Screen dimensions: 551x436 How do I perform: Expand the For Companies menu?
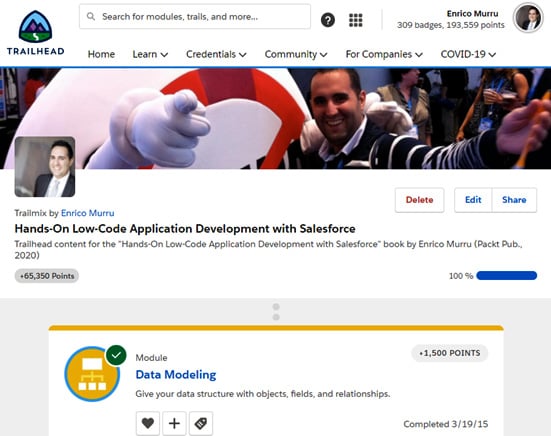tap(384, 54)
